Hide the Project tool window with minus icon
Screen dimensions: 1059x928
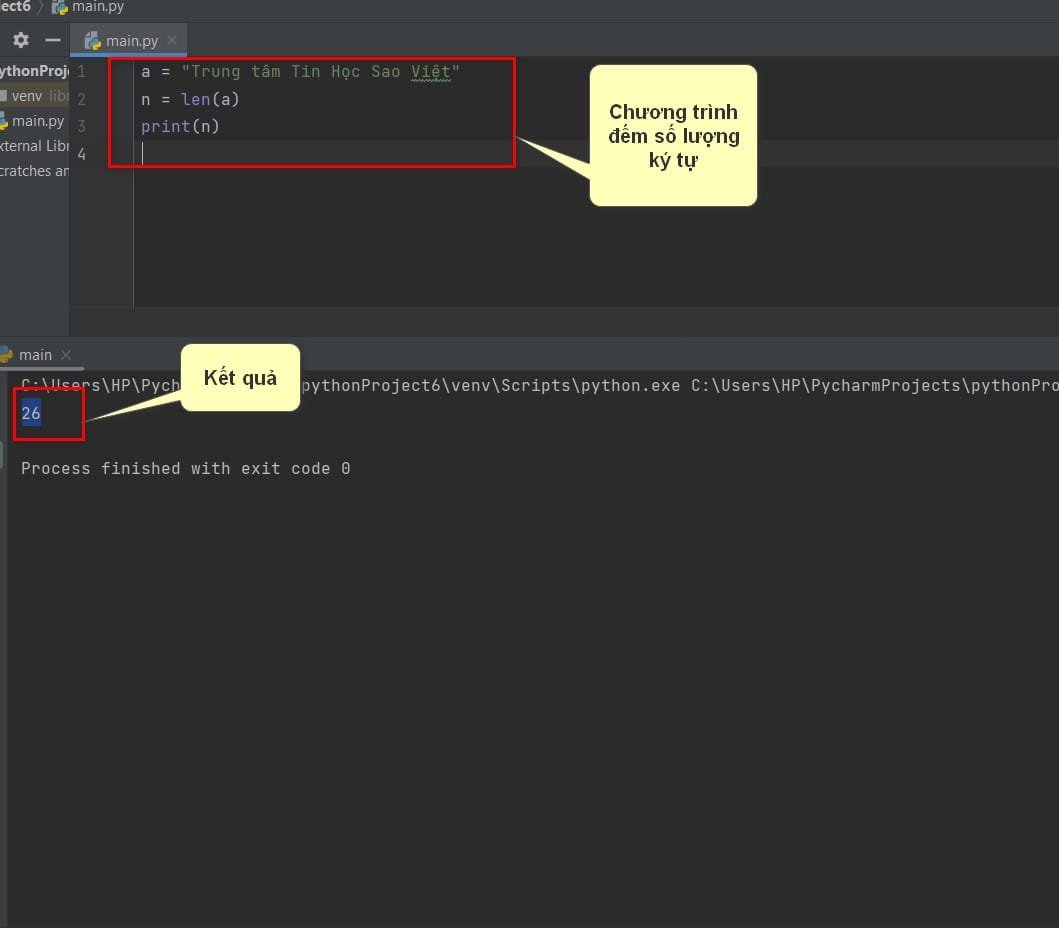[x=53, y=41]
